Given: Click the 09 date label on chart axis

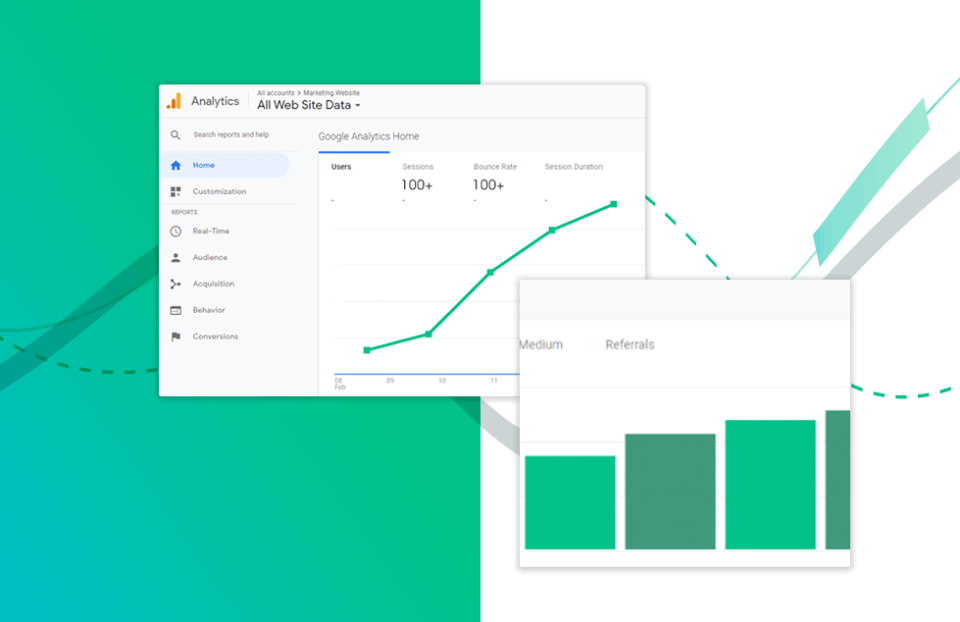Looking at the screenshot, I should point(390,381).
